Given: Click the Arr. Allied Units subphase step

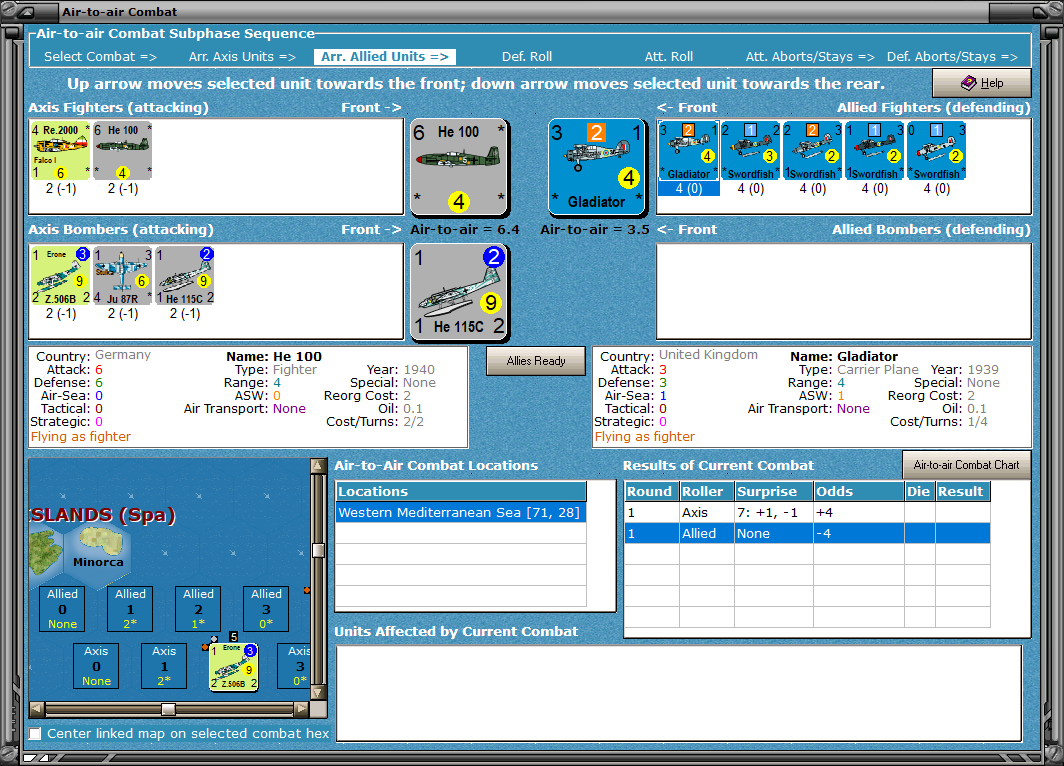Looking at the screenshot, I should 385,57.
